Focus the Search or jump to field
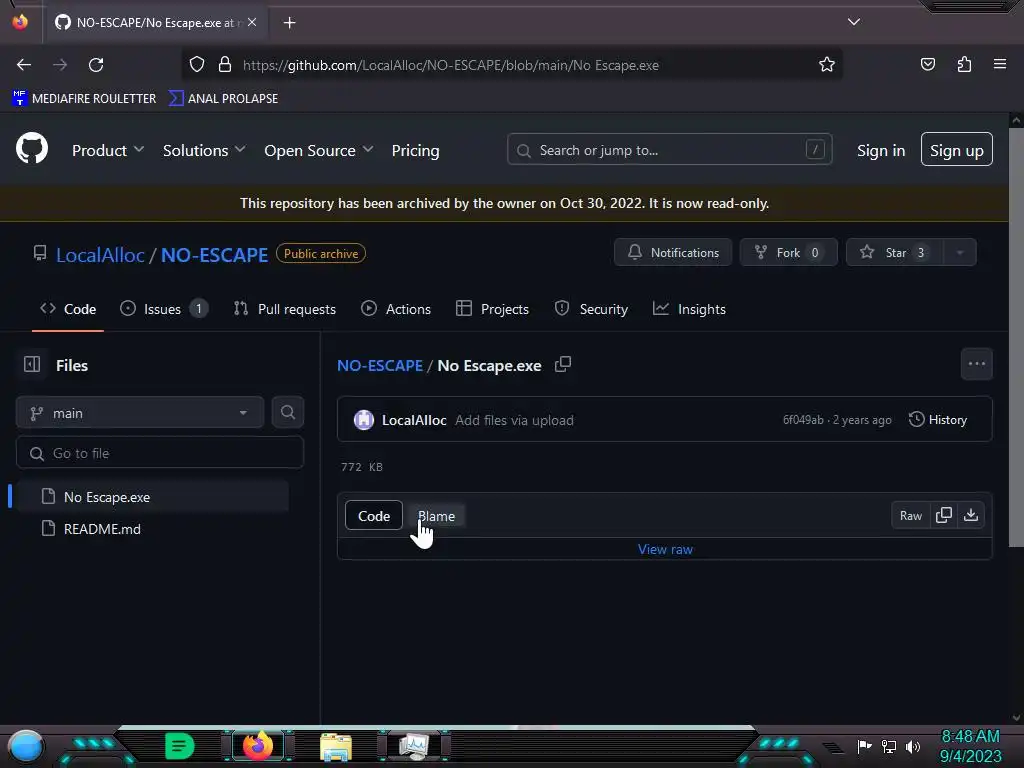 (669, 150)
